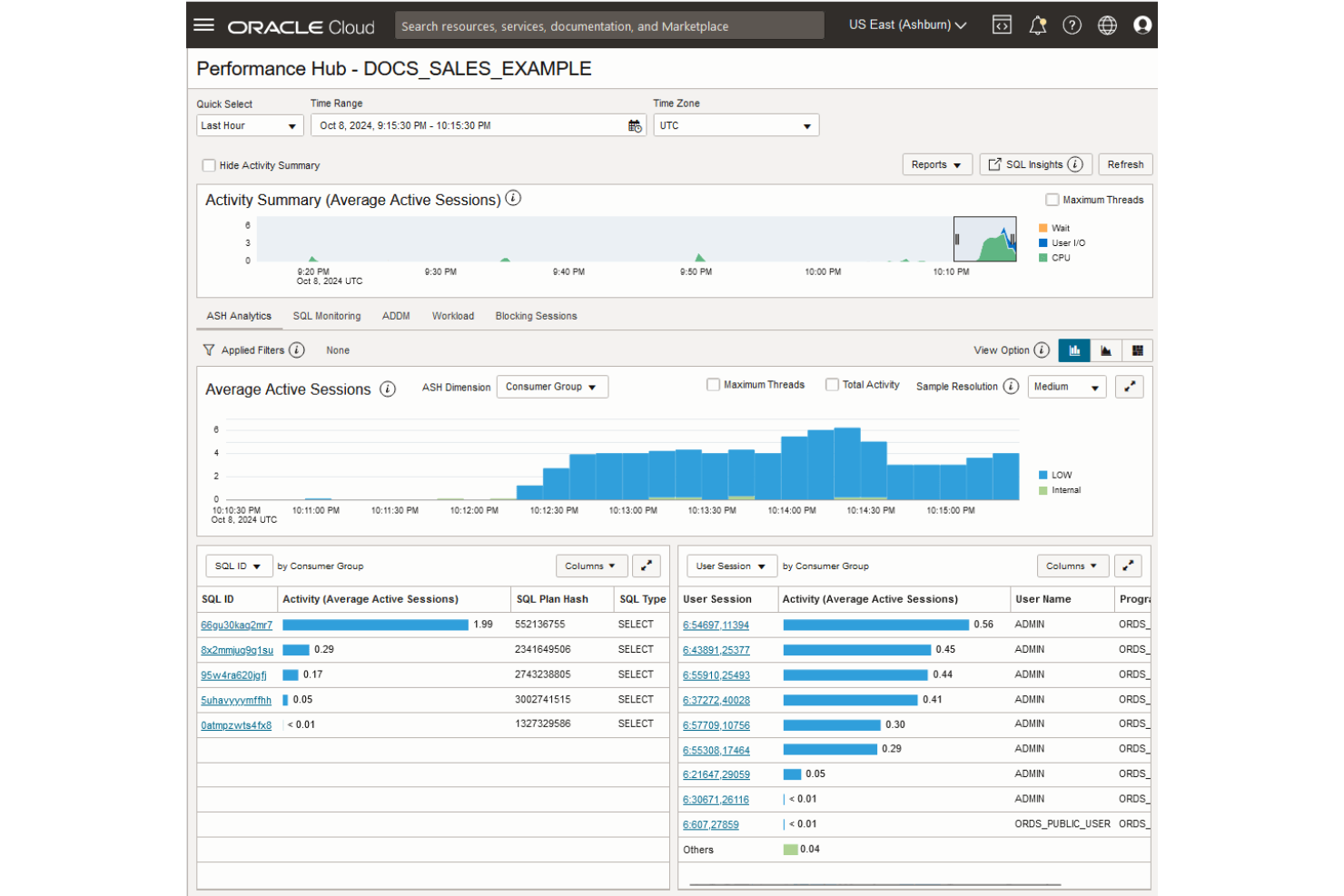
Task: Enable the Total Activity checkbox
Action: click(832, 384)
